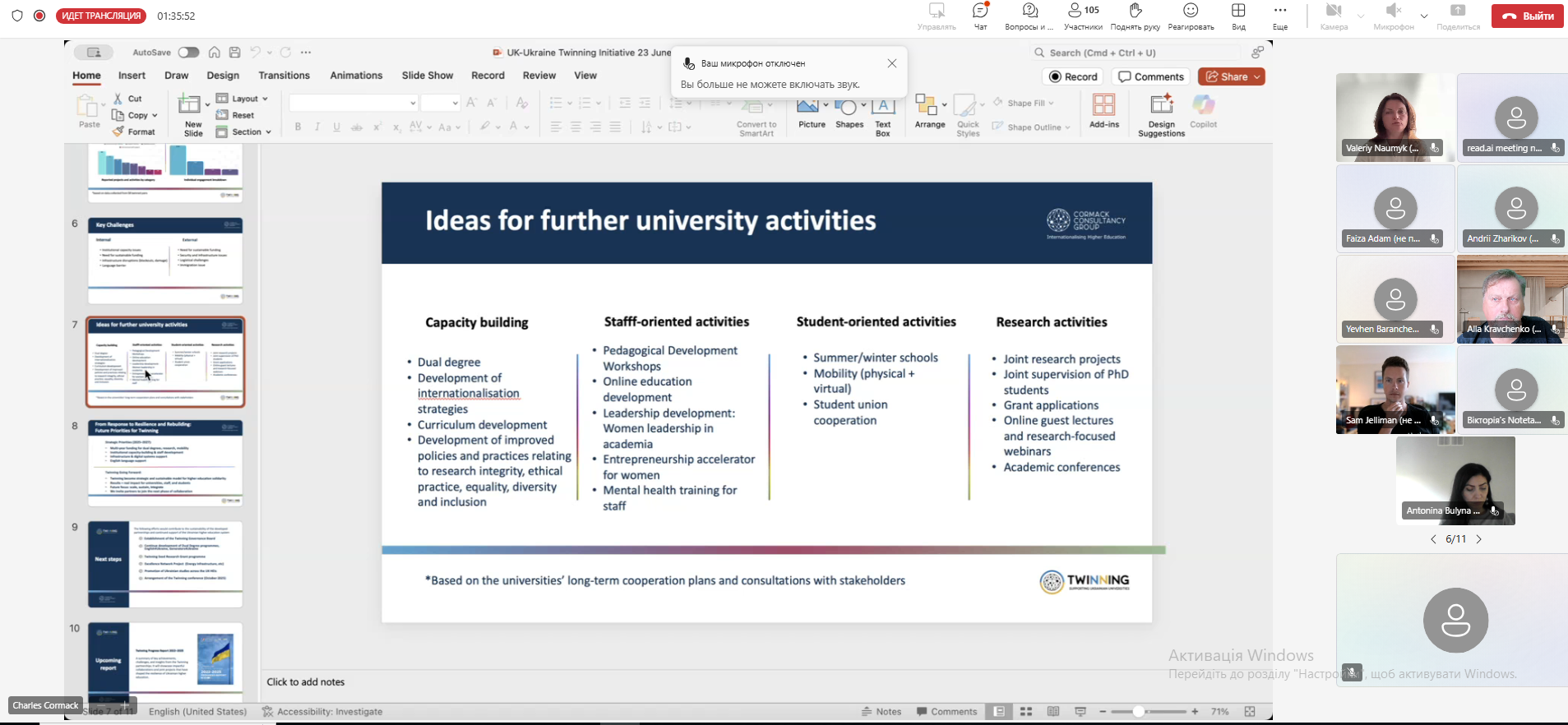Open Add-ins from the ribbon
This screenshot has width=1568, height=725.
pyautogui.click(x=1104, y=111)
